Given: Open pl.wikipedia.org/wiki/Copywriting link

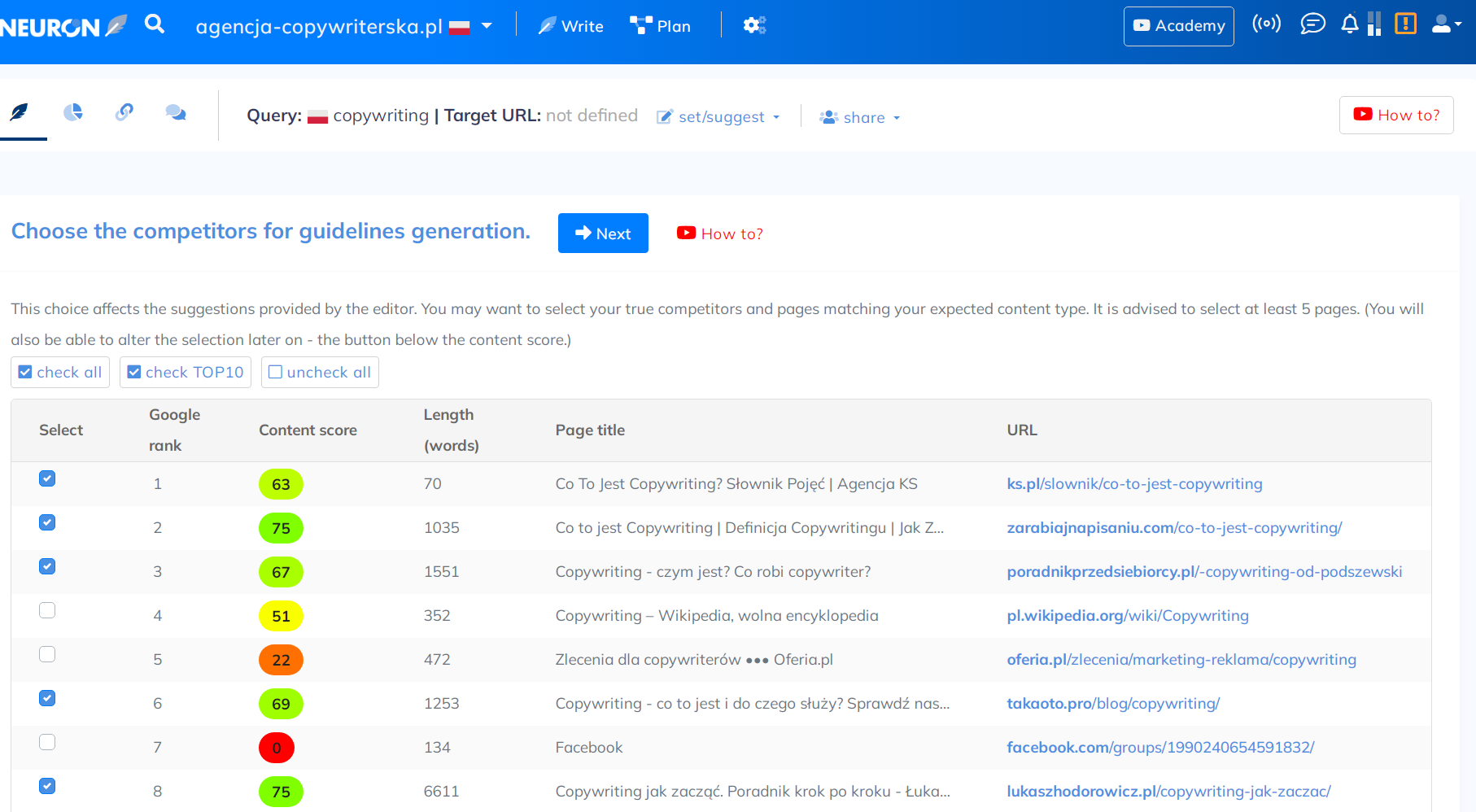Looking at the screenshot, I should [x=1128, y=616].
